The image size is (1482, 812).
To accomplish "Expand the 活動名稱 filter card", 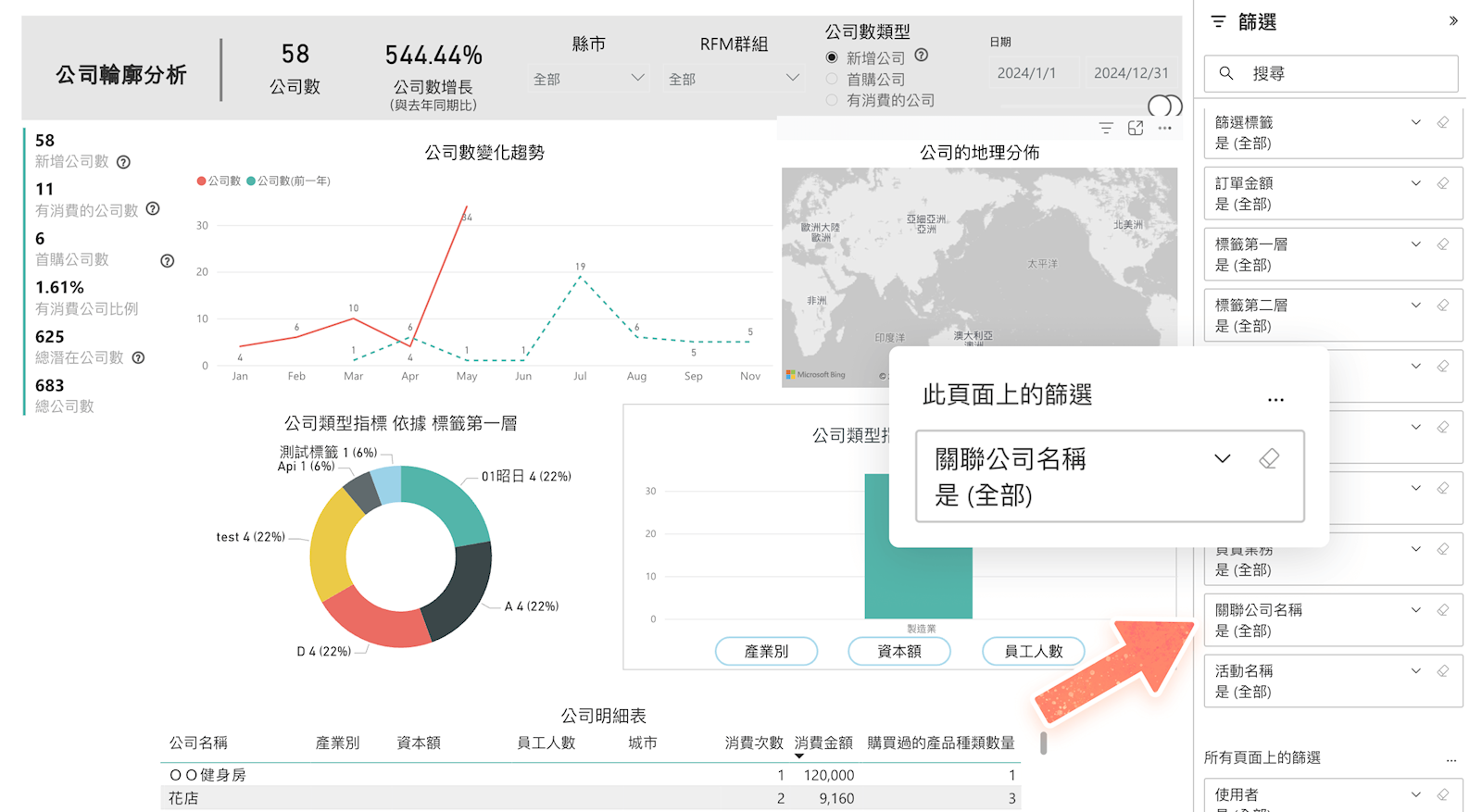I will 1415,671.
